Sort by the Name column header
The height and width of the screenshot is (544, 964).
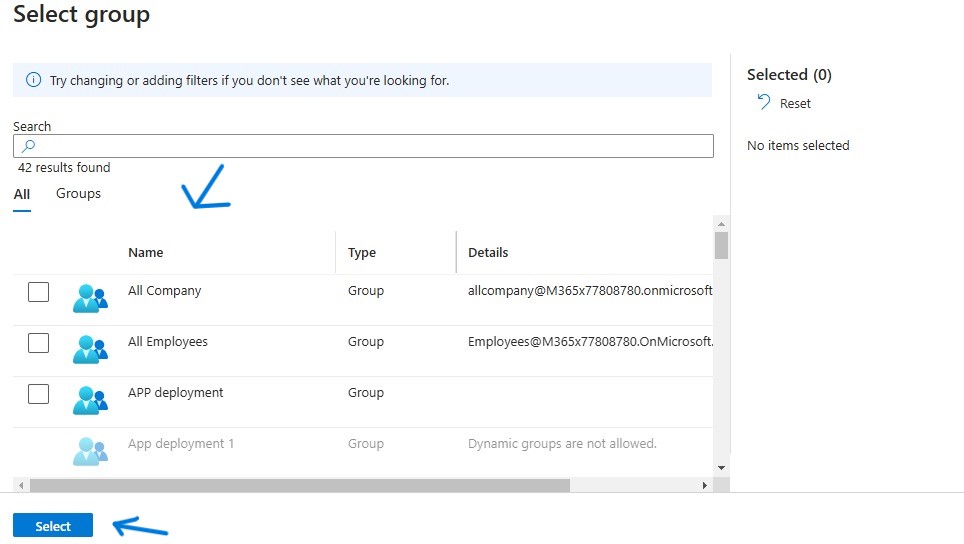point(146,253)
